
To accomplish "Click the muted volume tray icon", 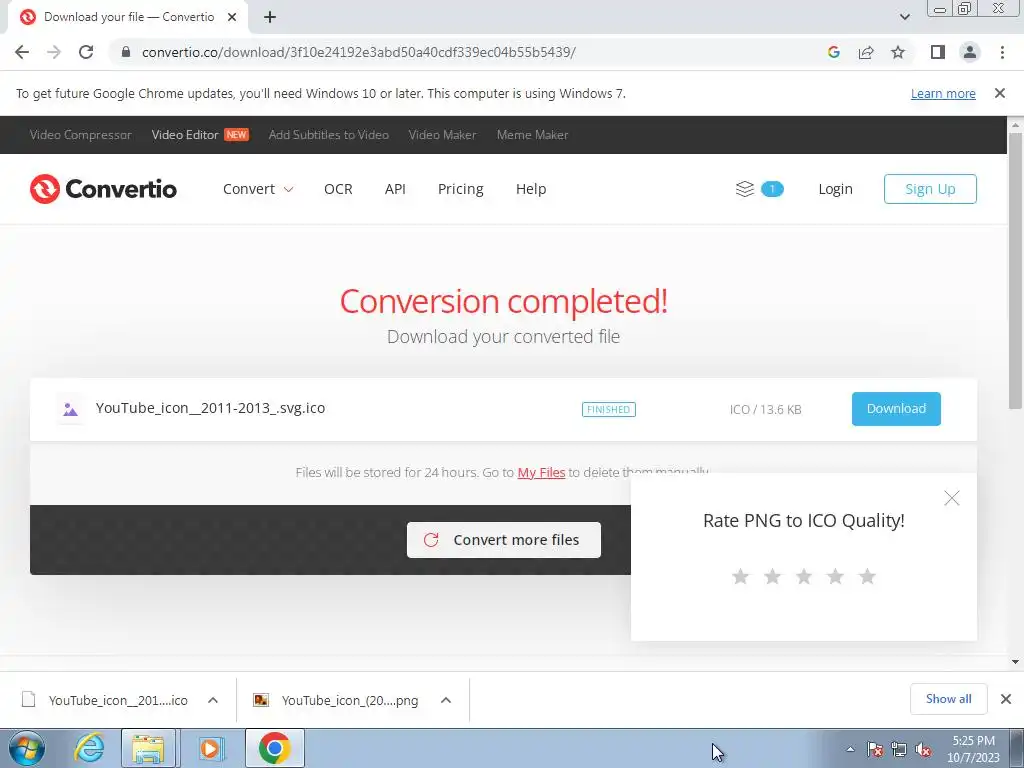I will (923, 749).
